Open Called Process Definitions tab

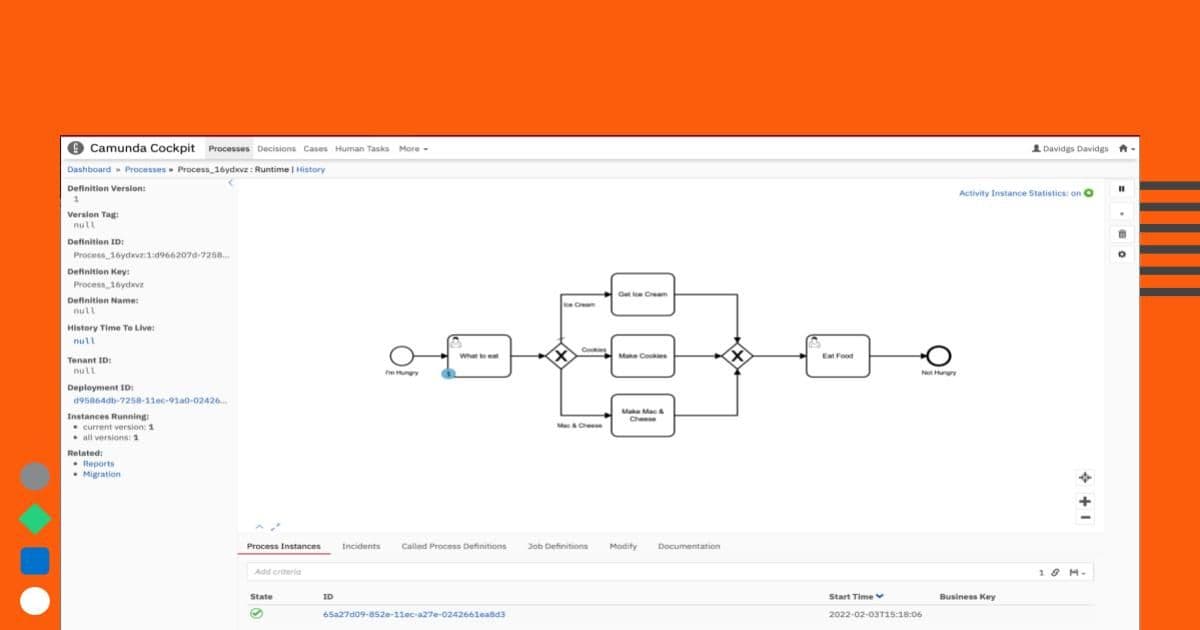pos(454,546)
